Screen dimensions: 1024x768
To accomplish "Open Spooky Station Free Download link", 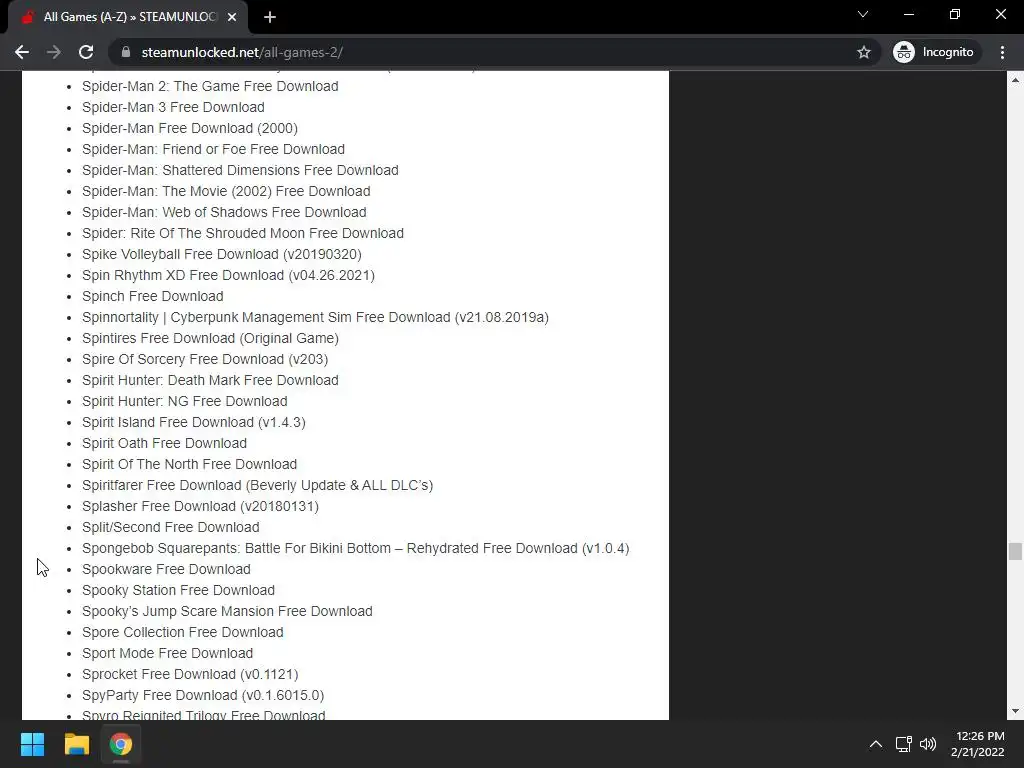I will 178,590.
